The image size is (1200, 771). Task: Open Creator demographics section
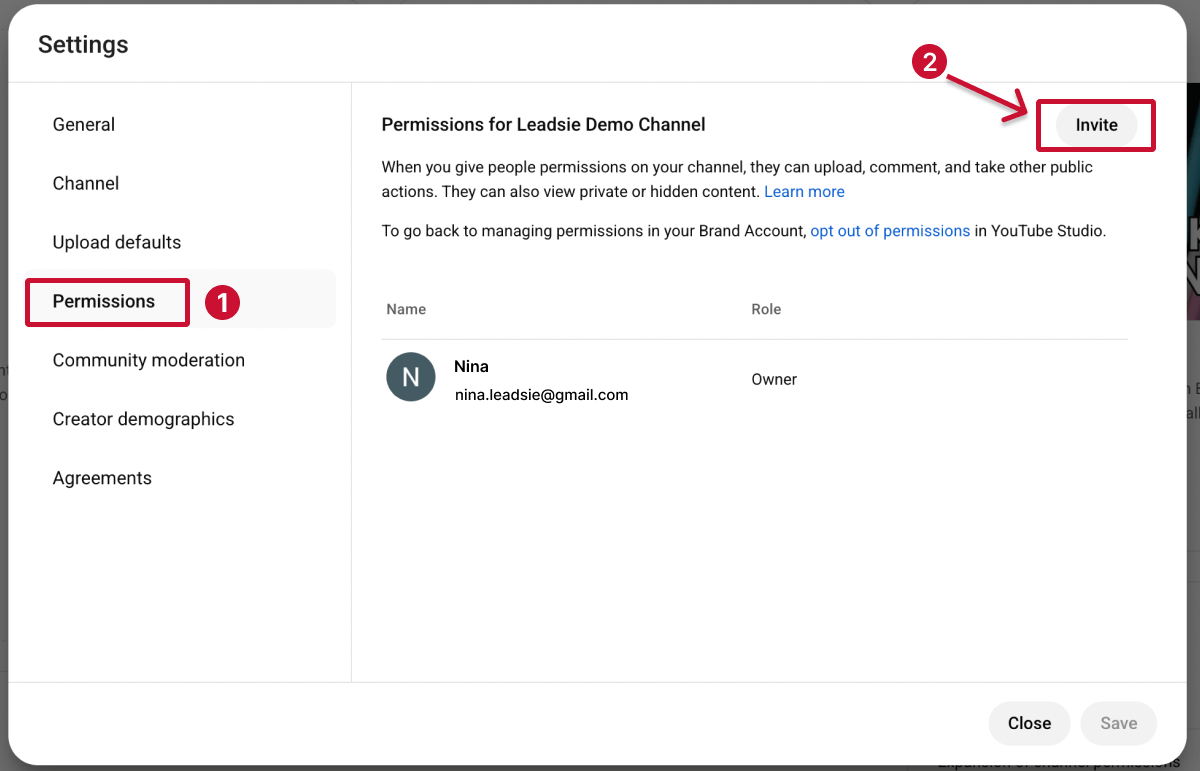pyautogui.click(x=143, y=420)
